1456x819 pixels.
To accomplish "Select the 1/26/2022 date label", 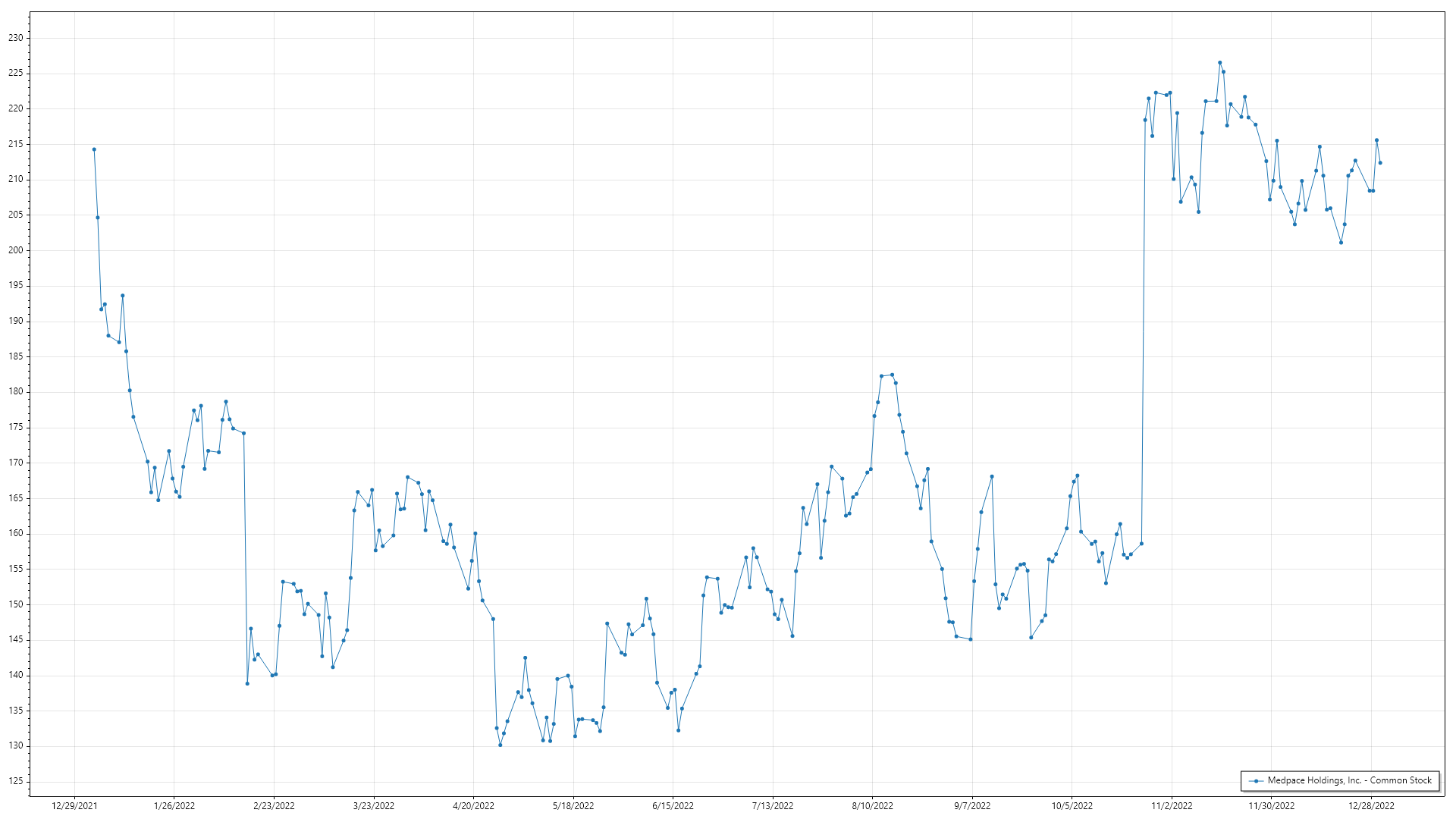I will point(174,806).
